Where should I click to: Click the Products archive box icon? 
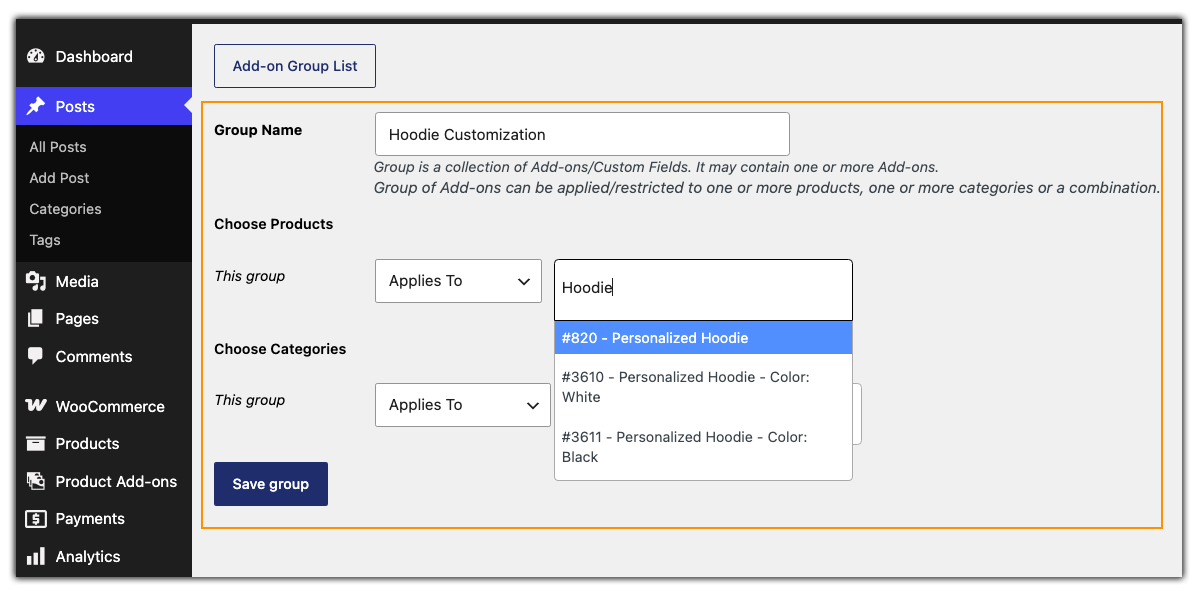[36, 444]
